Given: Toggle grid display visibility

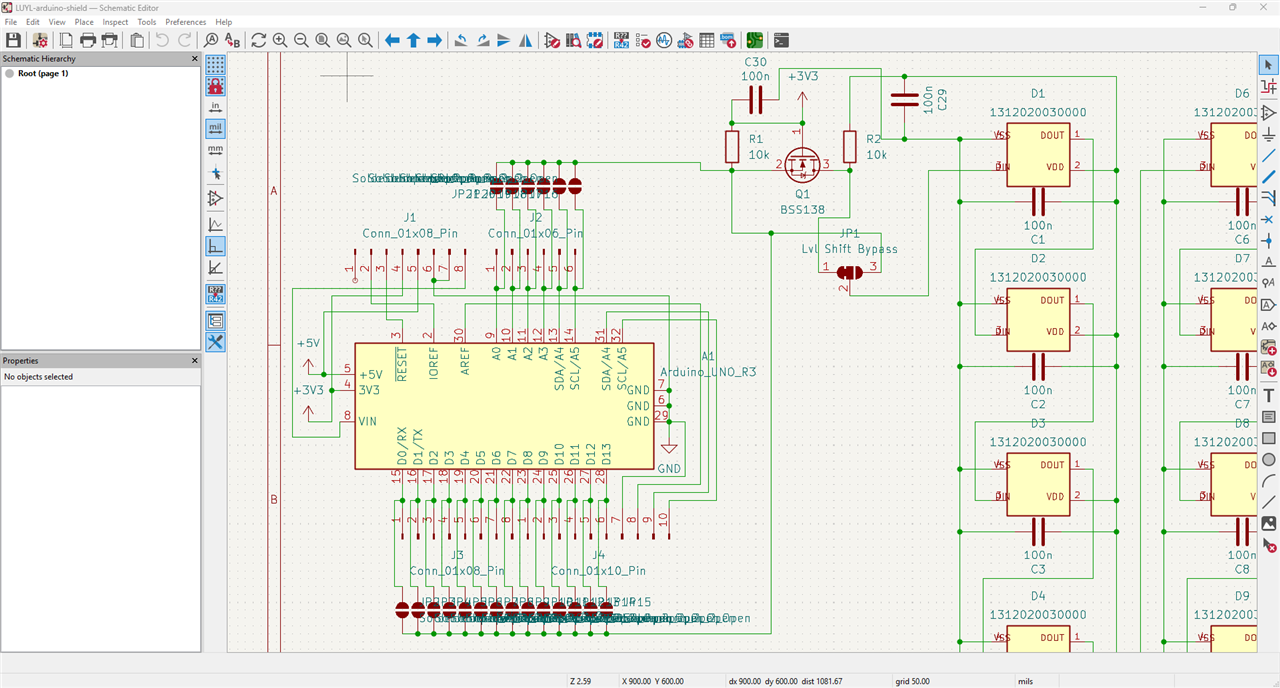Looking at the screenshot, I should coord(215,65).
